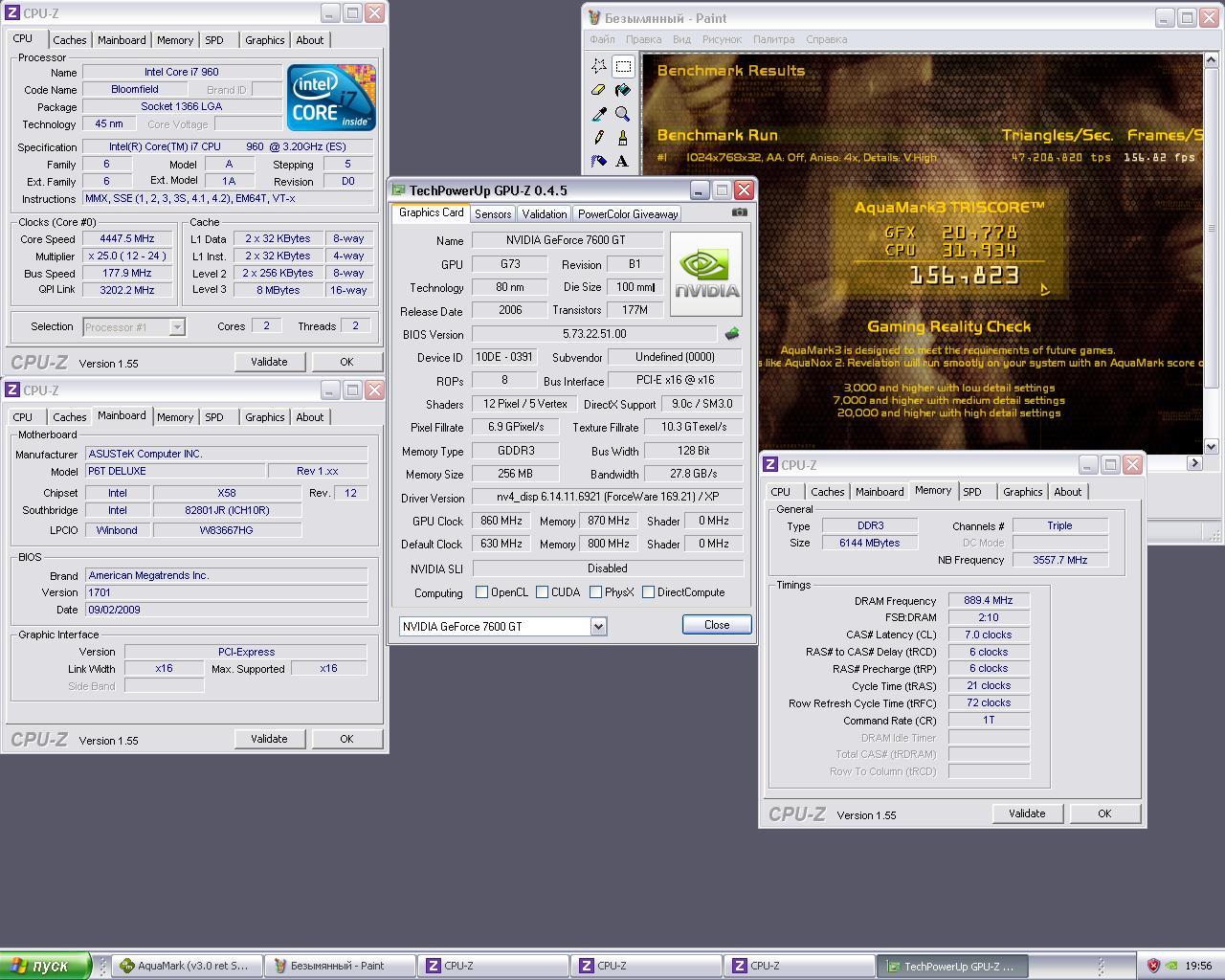Click the red shield tray icon
This screenshot has width=1225, height=980.
pos(1153,966)
